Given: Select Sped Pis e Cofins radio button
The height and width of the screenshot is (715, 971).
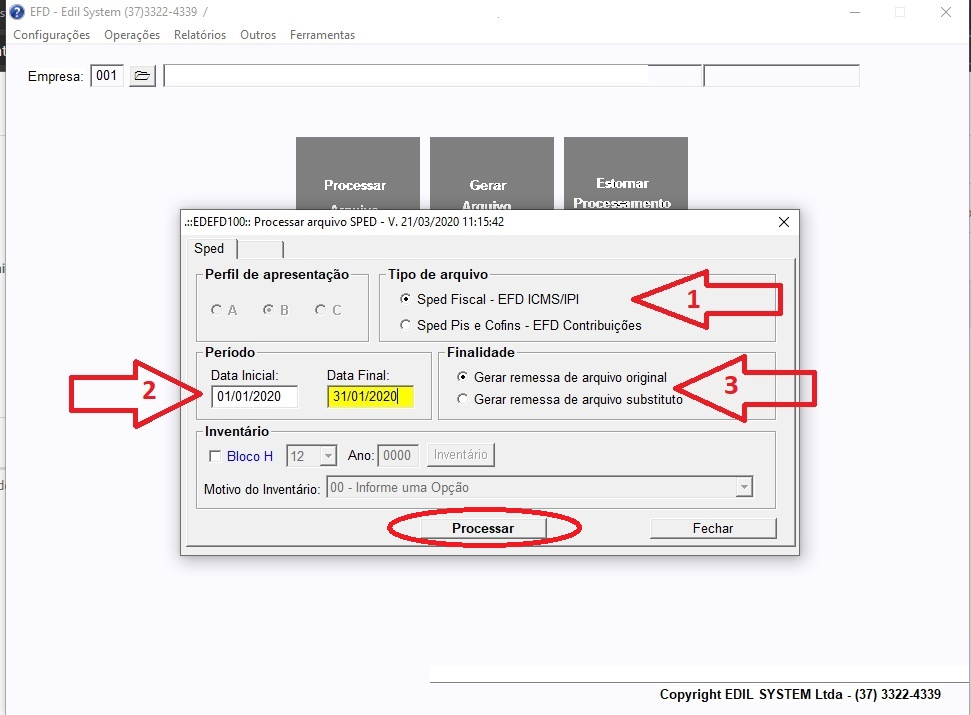Looking at the screenshot, I should click(x=405, y=325).
